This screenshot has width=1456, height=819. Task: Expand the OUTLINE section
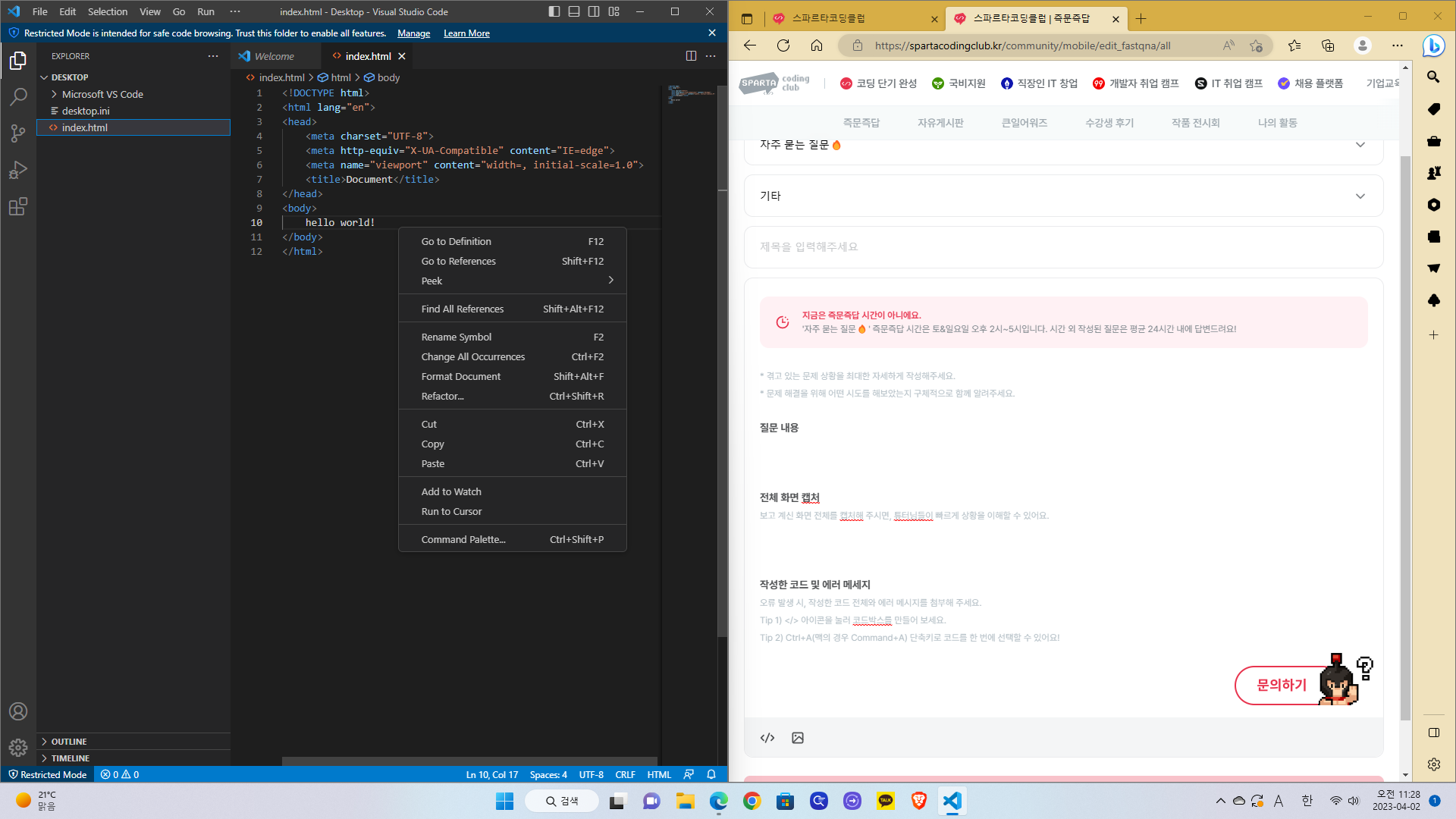[x=133, y=742]
